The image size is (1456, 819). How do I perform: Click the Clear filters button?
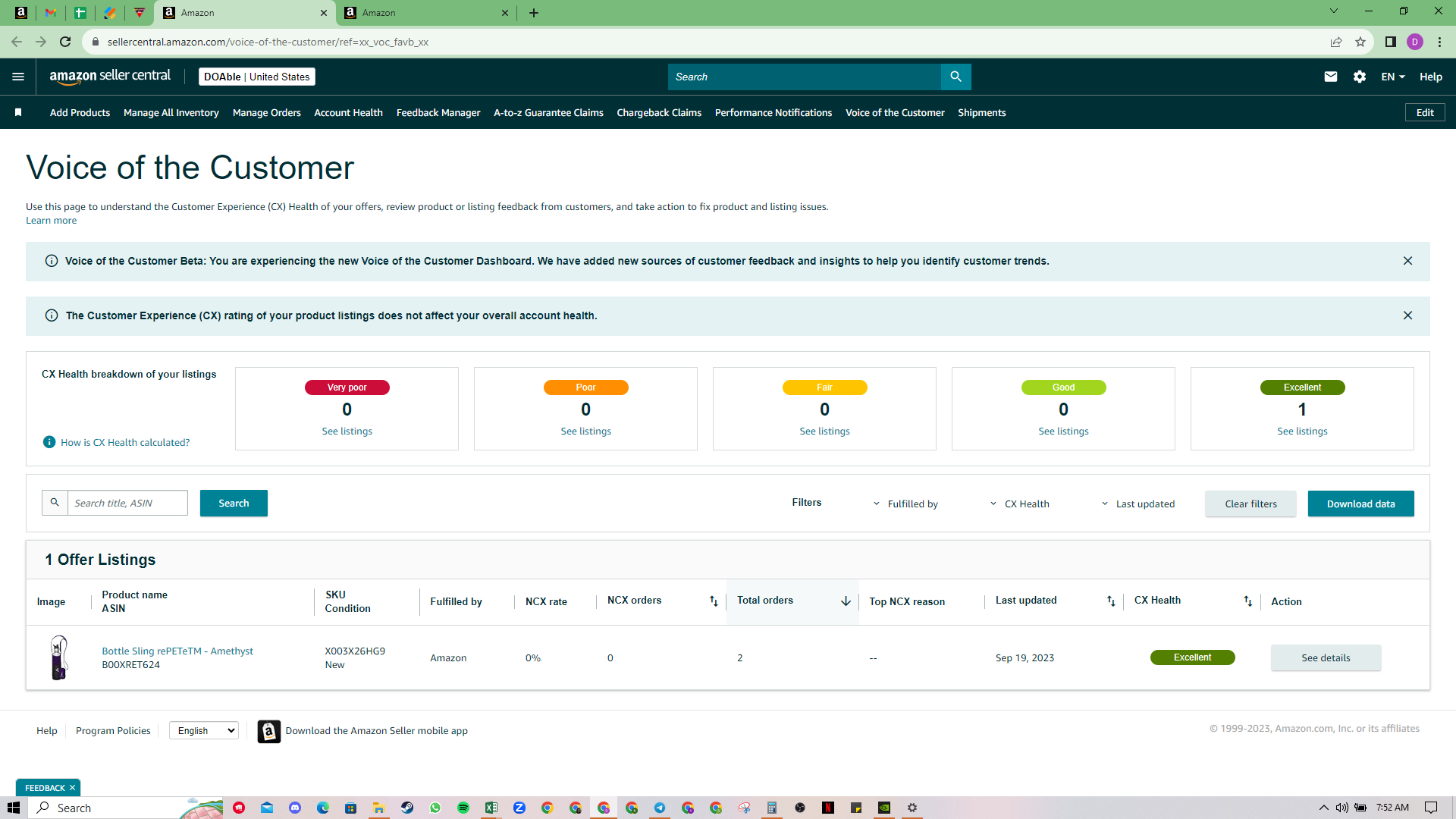click(1250, 504)
